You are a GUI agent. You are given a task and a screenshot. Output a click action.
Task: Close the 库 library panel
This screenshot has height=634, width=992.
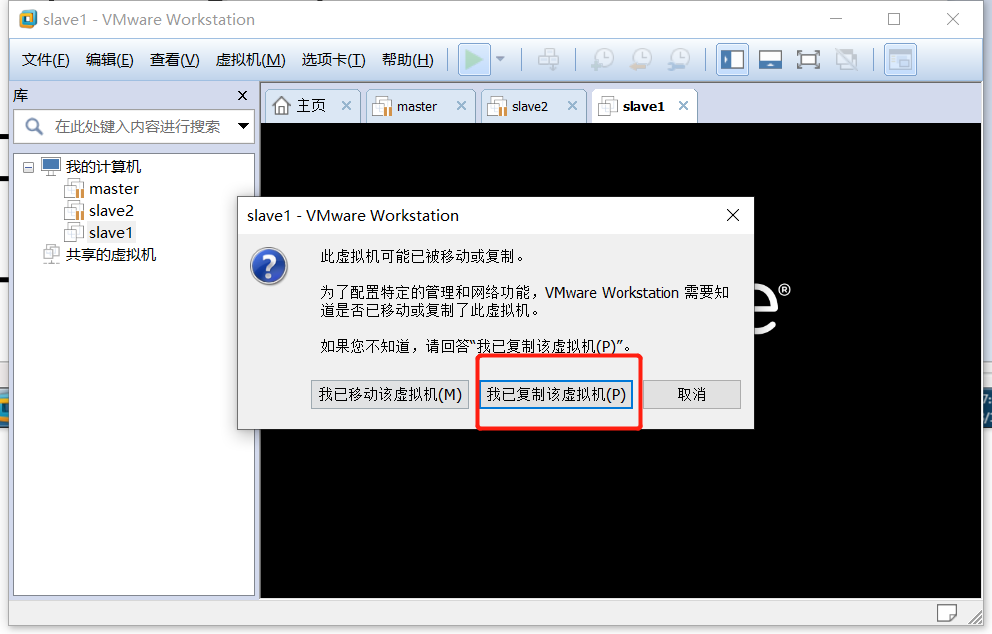[x=242, y=96]
